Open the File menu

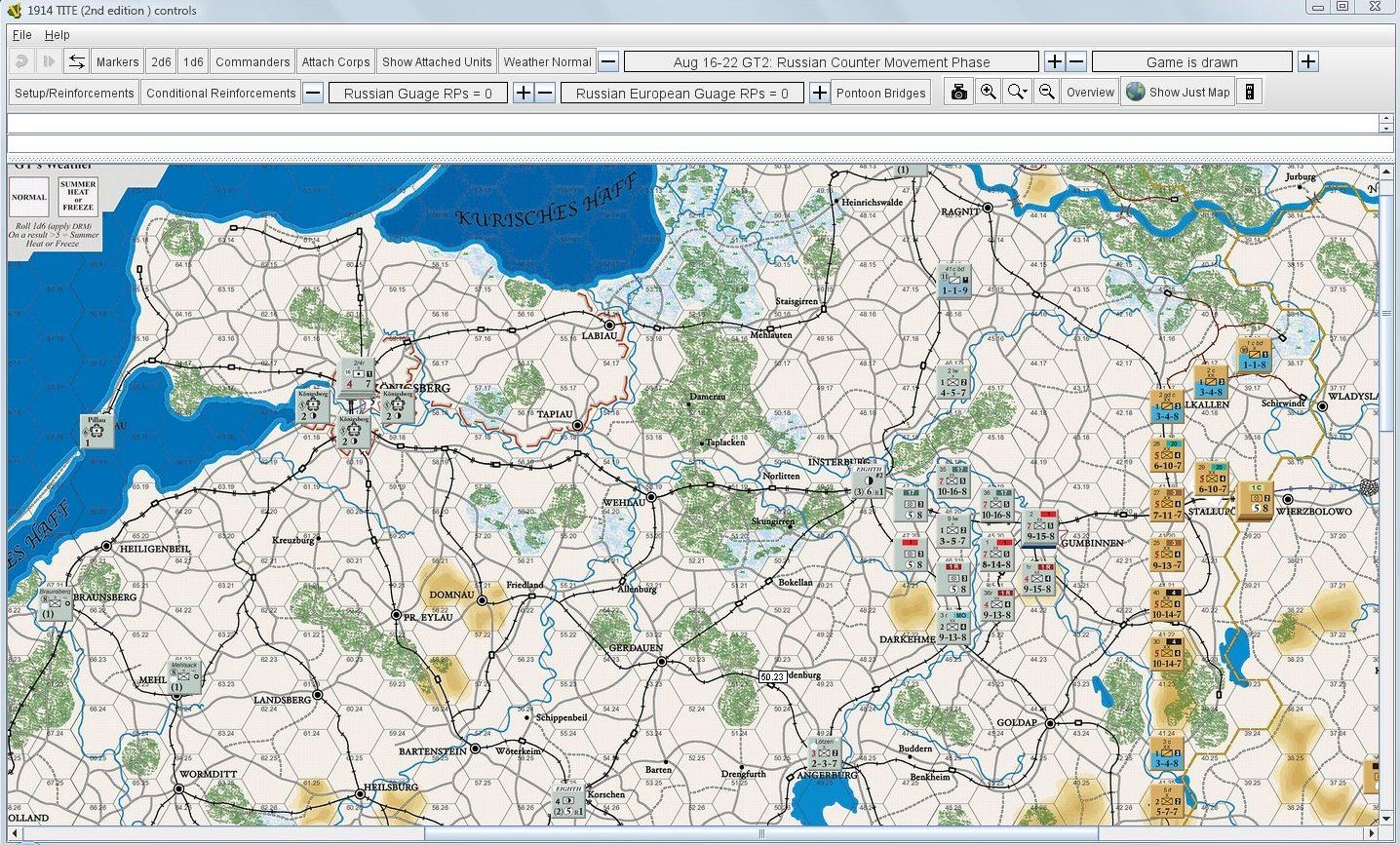click(21, 34)
